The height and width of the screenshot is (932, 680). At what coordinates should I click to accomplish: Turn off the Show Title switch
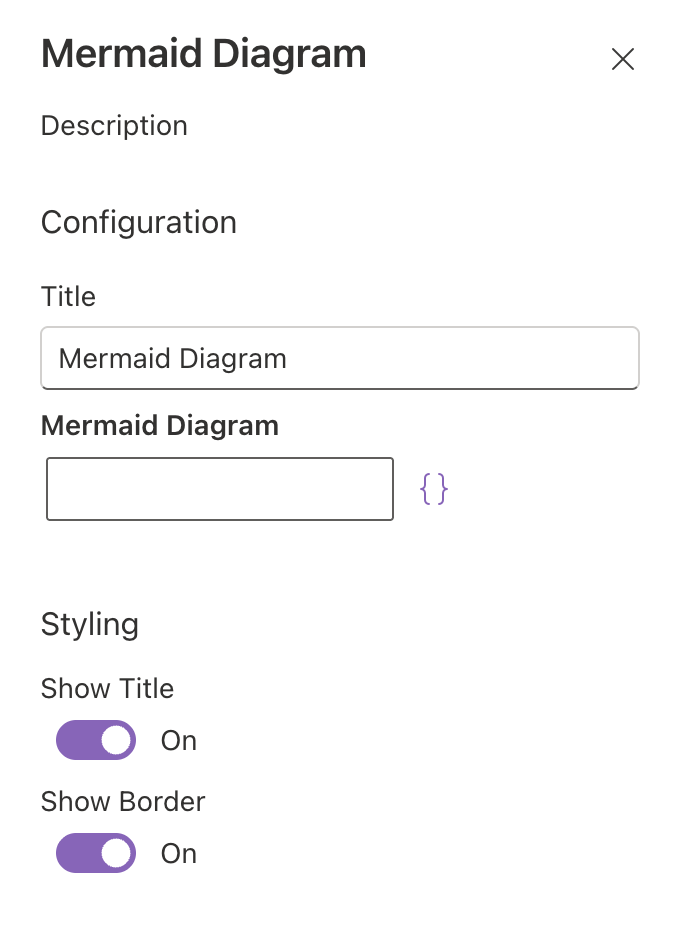[96, 740]
